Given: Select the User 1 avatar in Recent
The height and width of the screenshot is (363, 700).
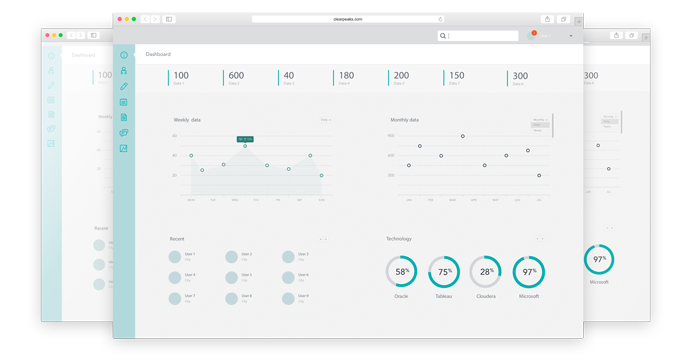Looking at the screenshot, I should [x=175, y=257].
